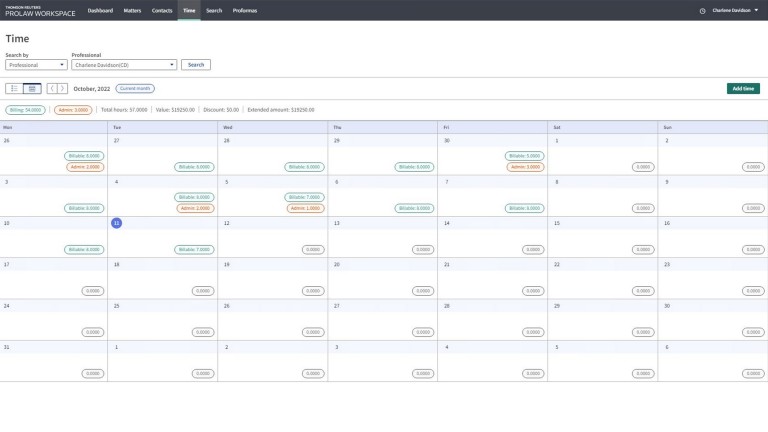Open the Professional dropdown list
The image size is (768, 432).
[x=124, y=65]
